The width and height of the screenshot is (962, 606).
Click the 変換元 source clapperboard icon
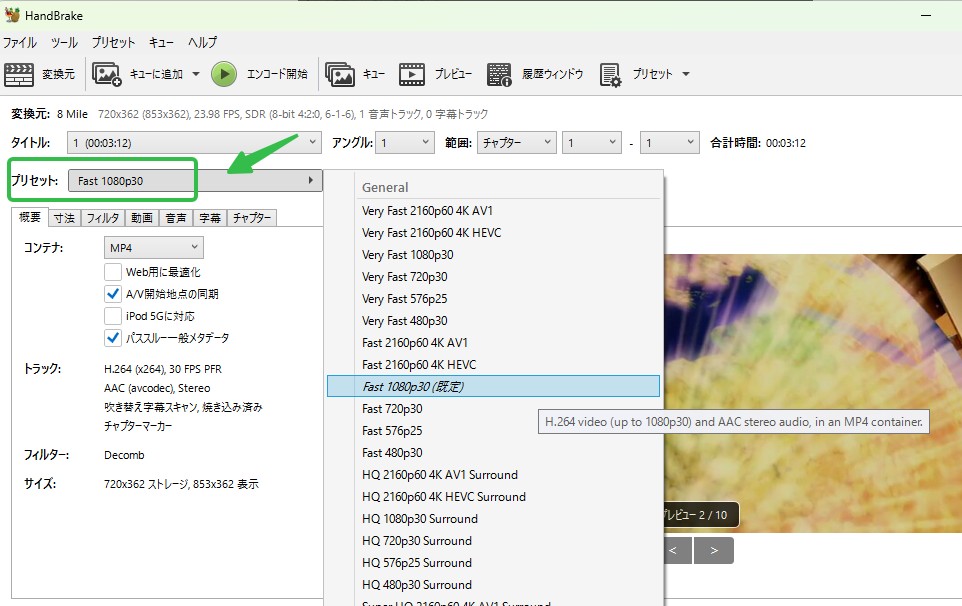(19, 74)
